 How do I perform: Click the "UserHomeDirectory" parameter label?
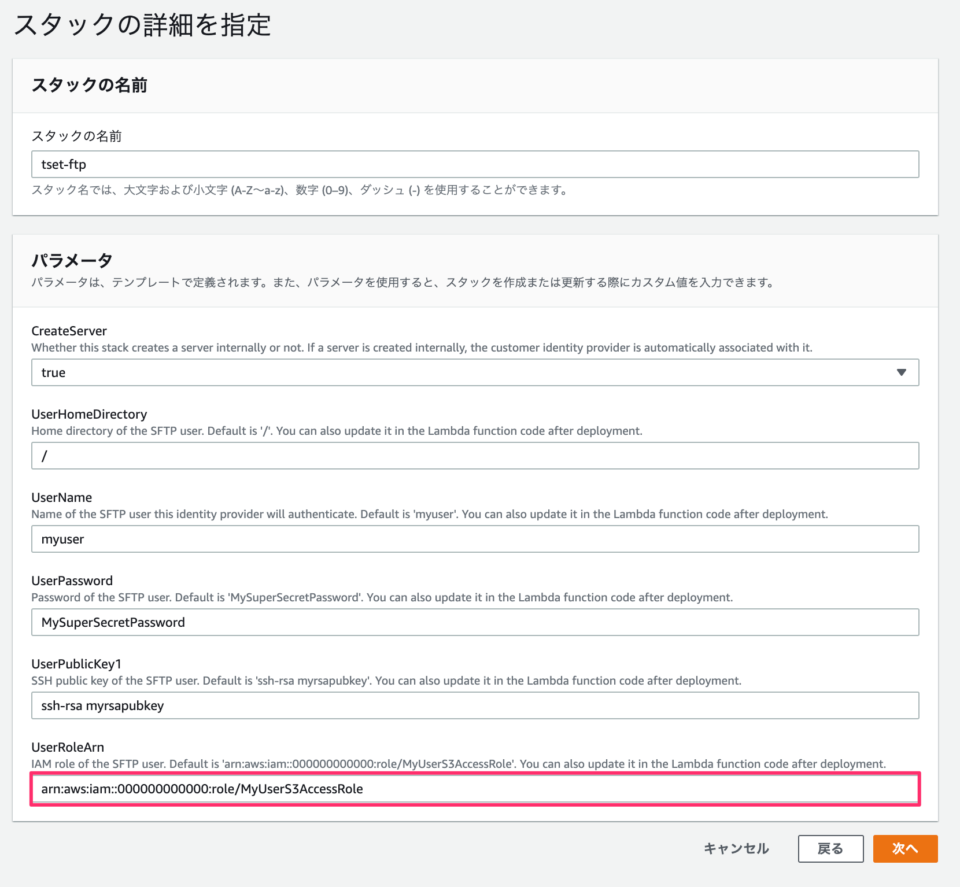[89, 414]
